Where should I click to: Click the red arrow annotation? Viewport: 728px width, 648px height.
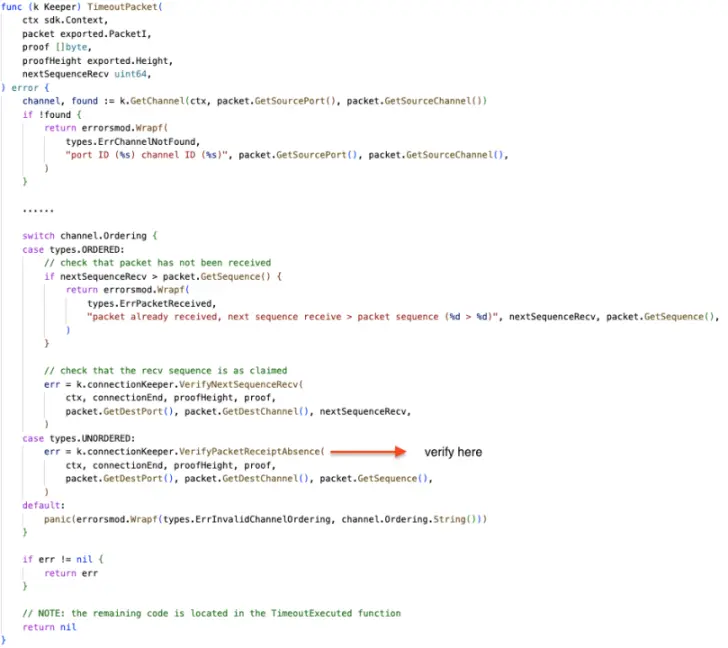(368, 452)
